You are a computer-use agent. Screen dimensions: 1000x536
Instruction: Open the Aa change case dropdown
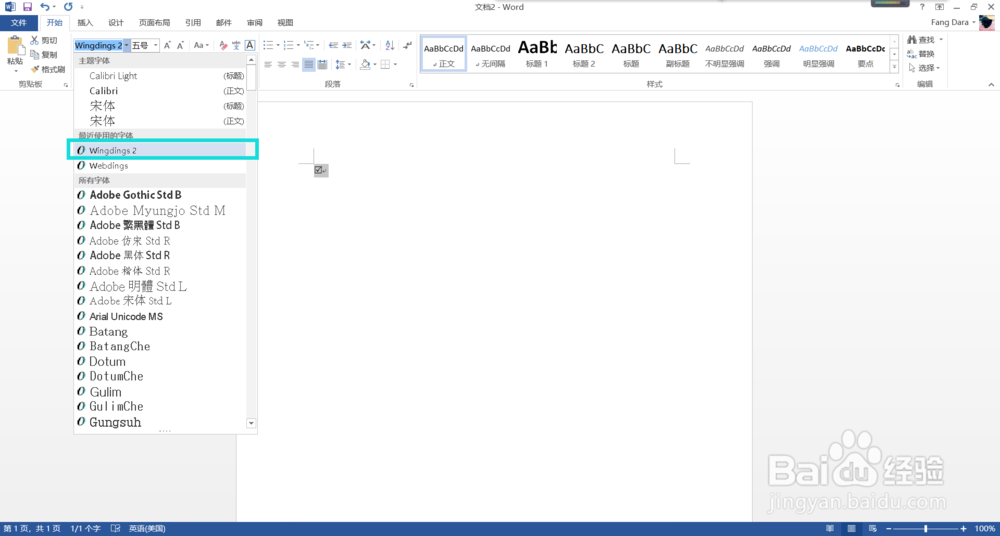tap(202, 45)
